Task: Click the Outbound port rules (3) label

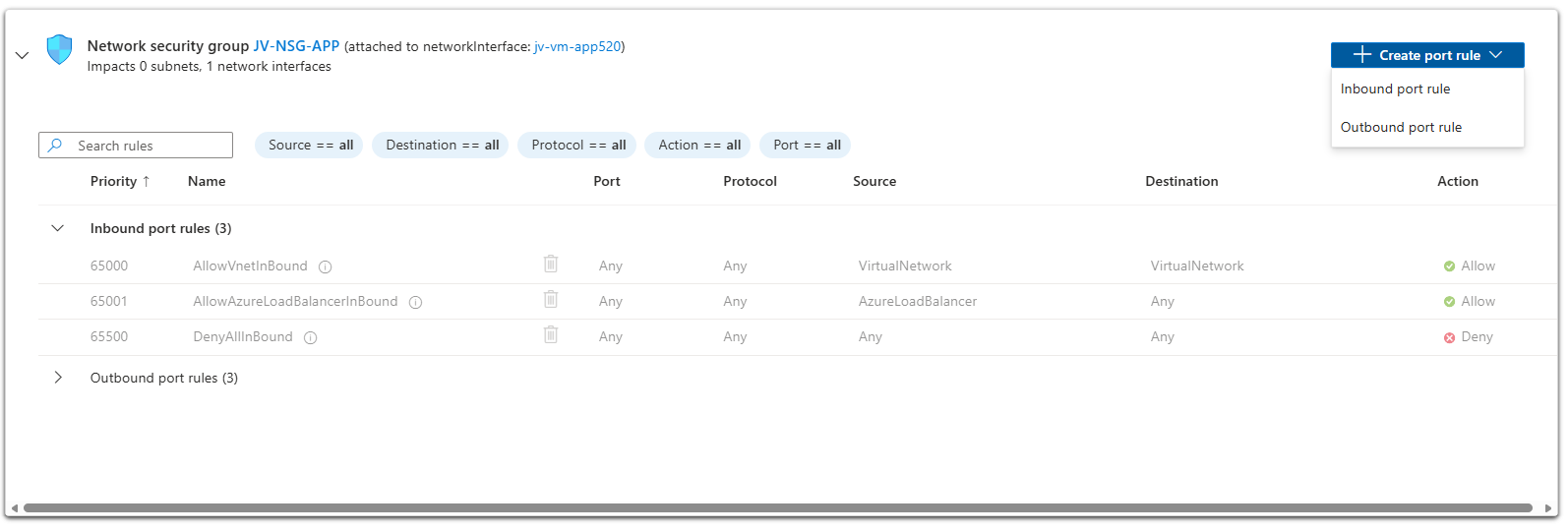Action: click(164, 378)
